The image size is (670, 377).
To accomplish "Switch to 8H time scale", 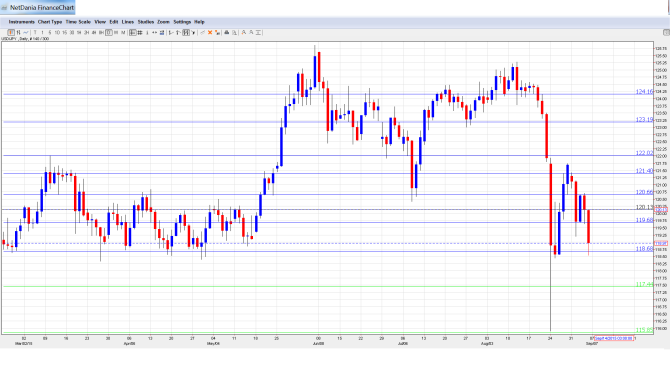I will [x=101, y=32].
